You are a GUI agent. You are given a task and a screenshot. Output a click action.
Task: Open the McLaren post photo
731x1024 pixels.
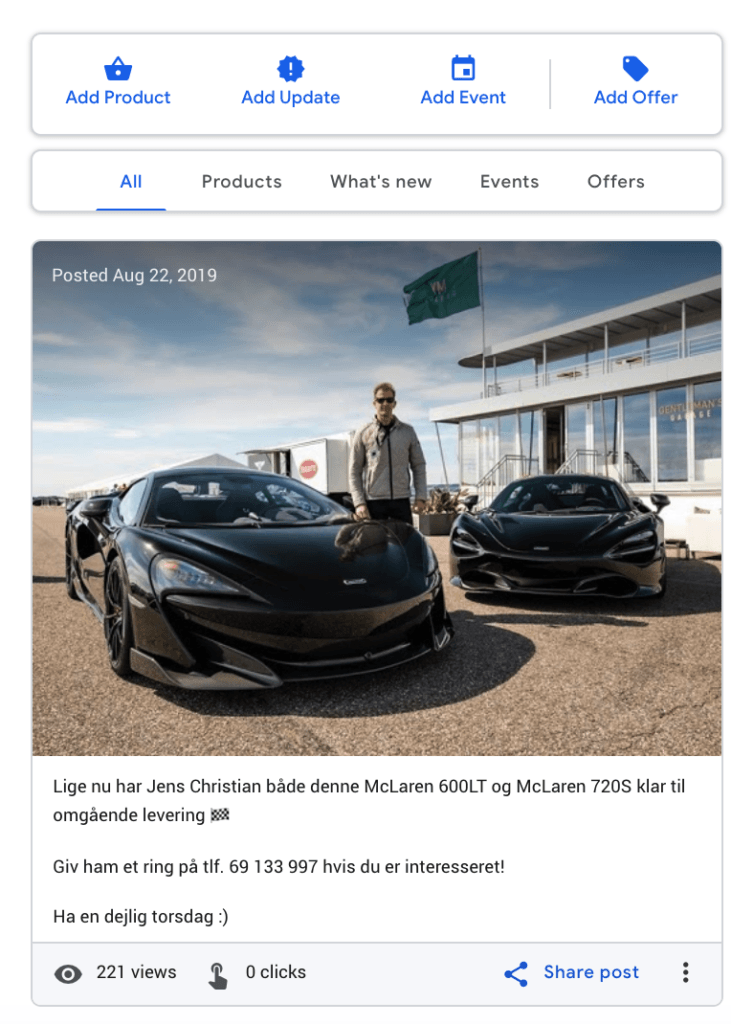pos(377,498)
